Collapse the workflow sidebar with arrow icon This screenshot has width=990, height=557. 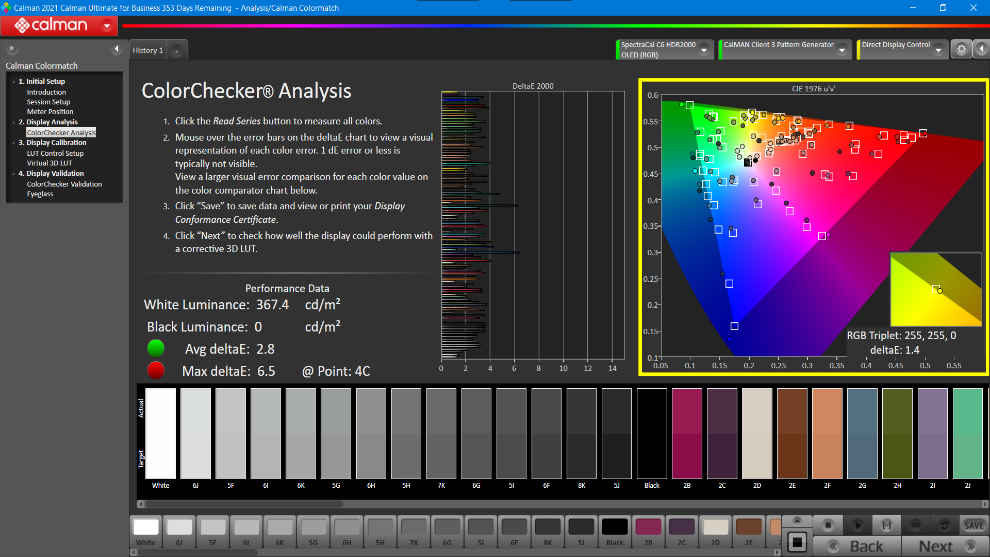tap(116, 49)
